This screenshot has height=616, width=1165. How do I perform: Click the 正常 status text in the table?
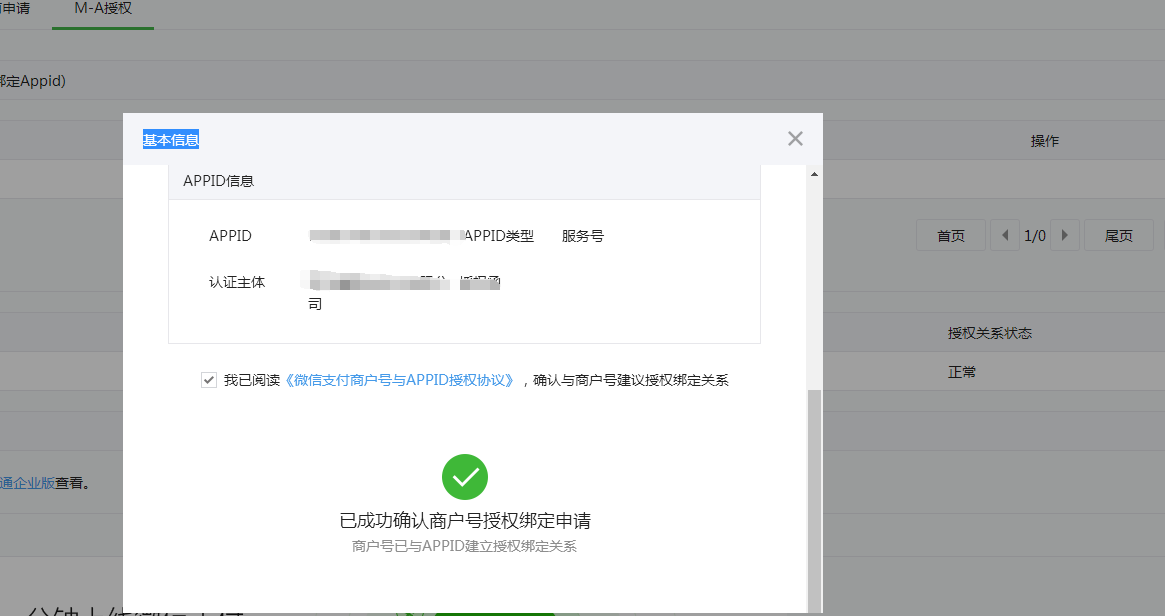961,370
